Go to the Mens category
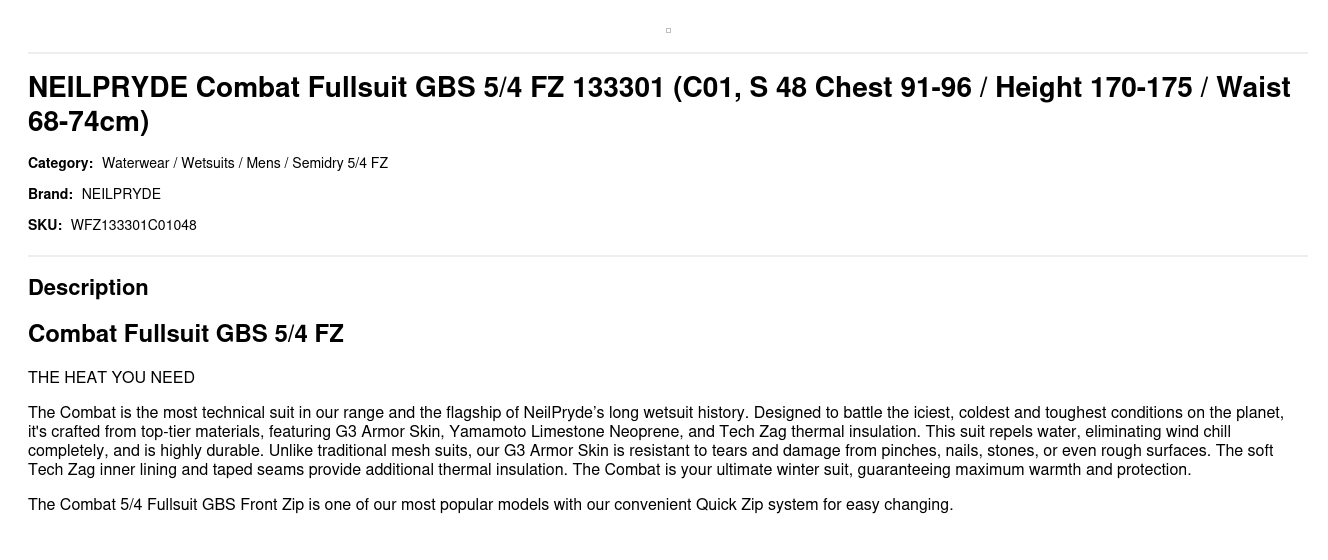The image size is (1328, 560). pos(263,163)
